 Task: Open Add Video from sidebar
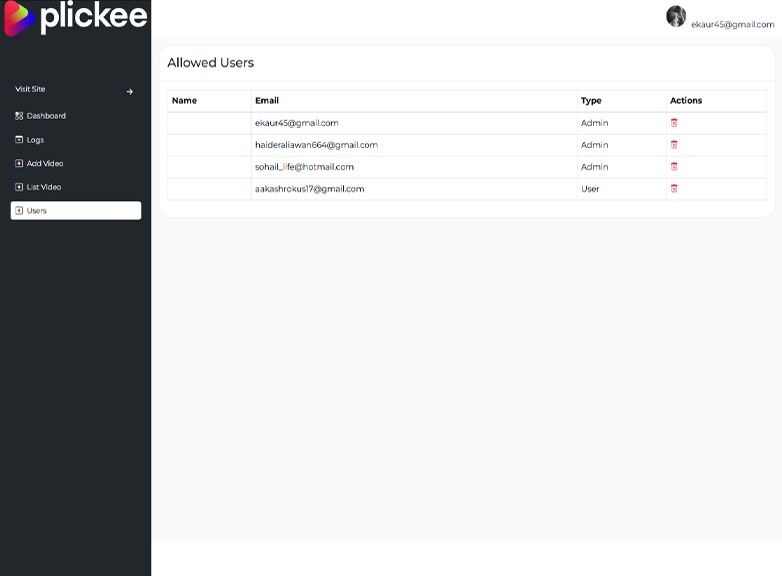(x=45, y=163)
